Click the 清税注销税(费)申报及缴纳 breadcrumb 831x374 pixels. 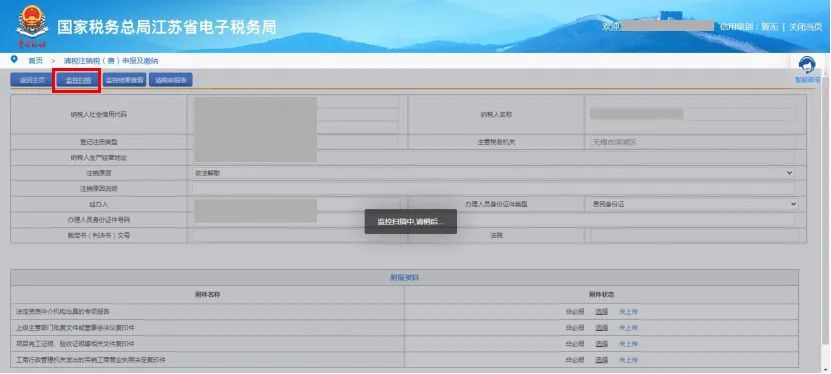(111, 61)
